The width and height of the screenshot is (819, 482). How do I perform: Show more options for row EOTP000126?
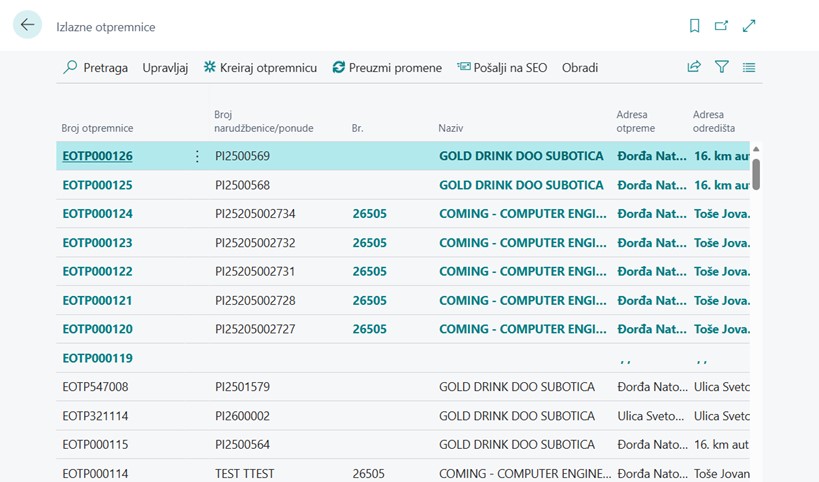197,156
